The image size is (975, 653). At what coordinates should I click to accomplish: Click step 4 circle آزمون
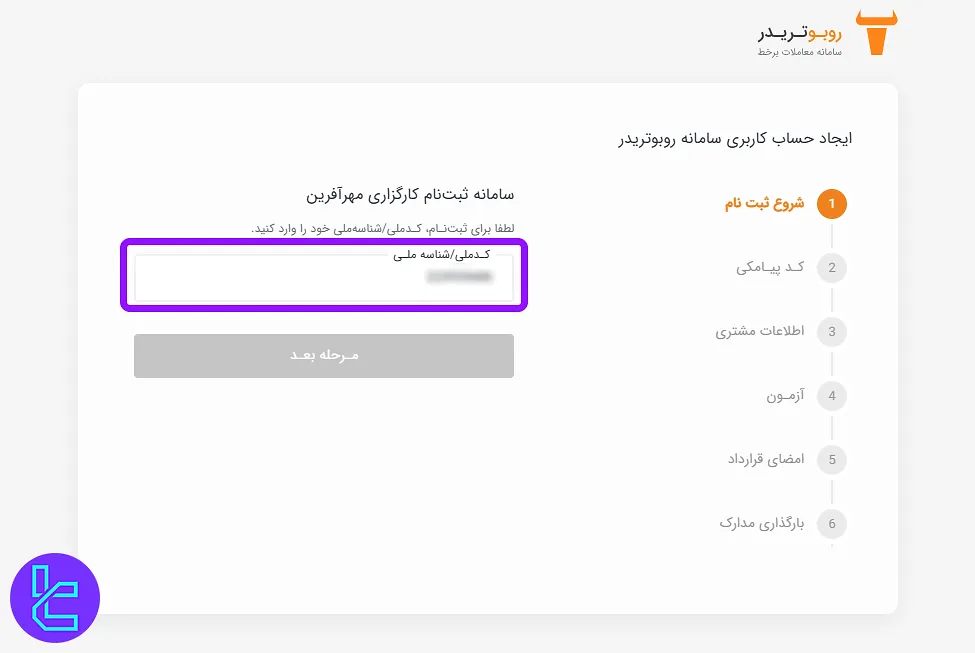click(831, 395)
